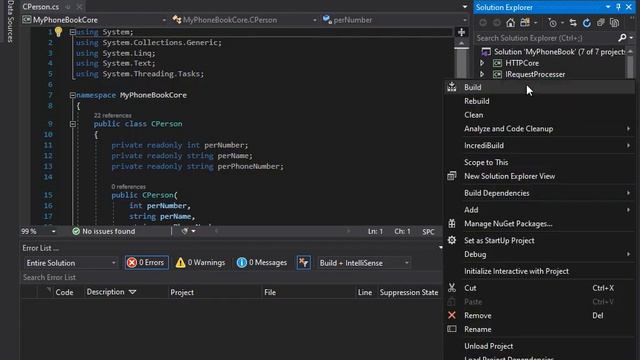
Task: Show all files icon in Solution Explorer
Action: click(614, 23)
